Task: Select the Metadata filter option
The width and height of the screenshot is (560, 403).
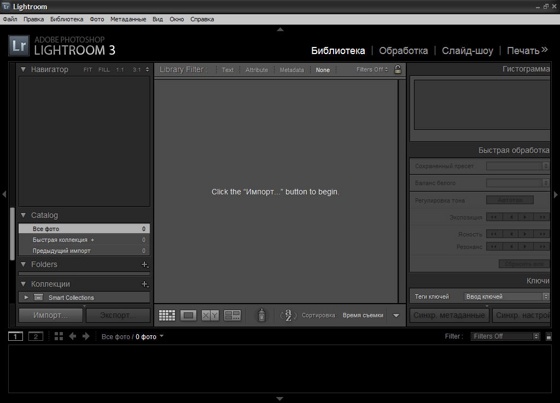Action: coord(292,70)
